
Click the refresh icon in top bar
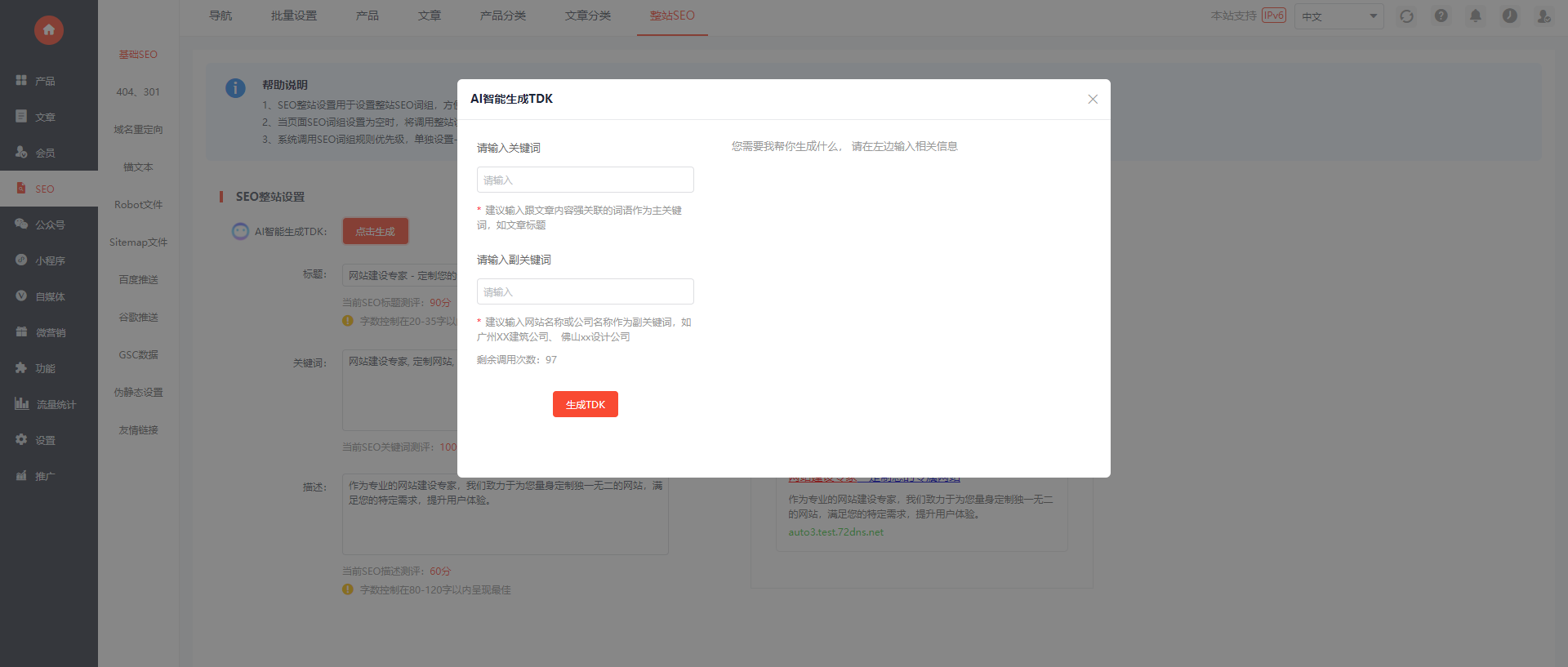tap(1406, 16)
